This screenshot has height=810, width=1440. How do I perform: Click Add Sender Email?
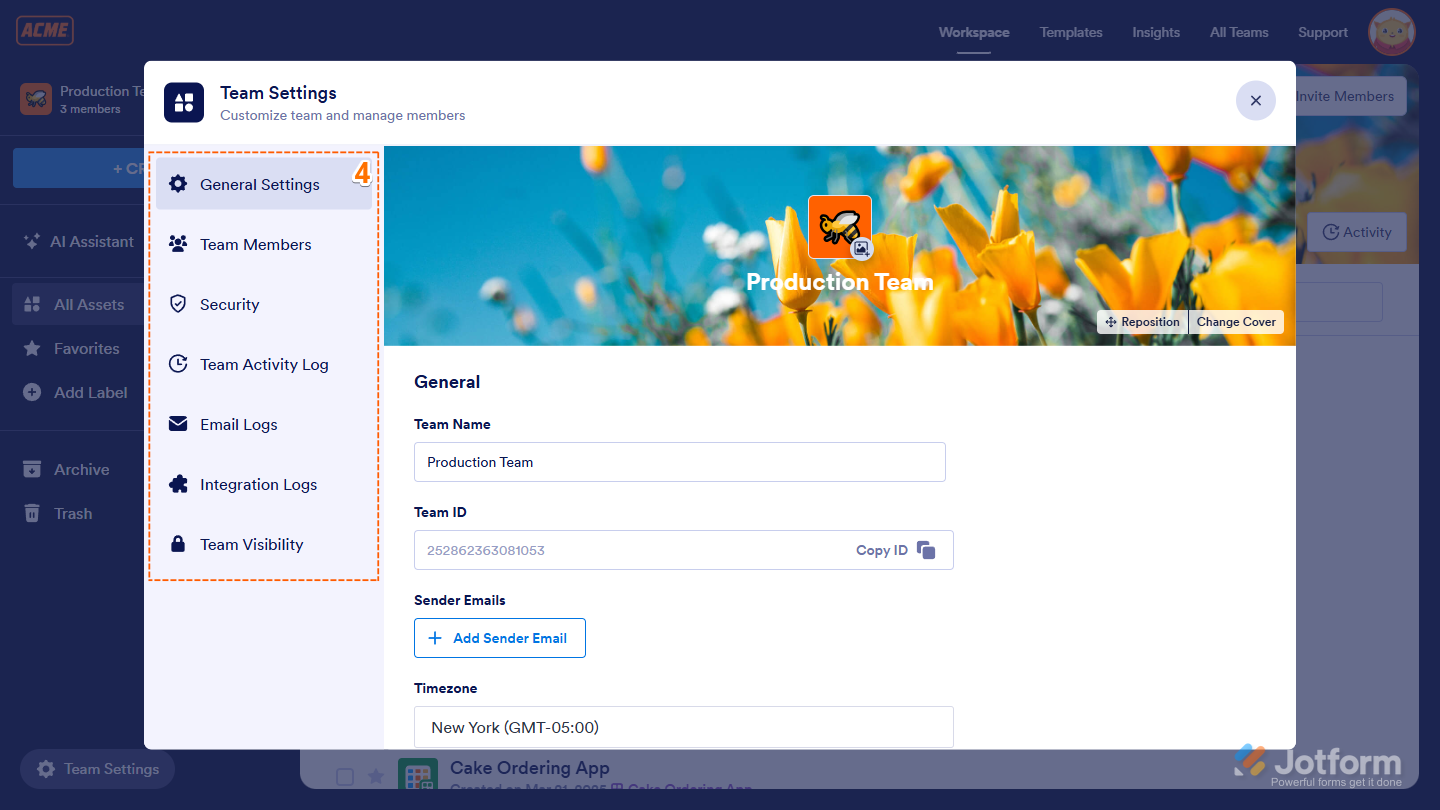tap(499, 637)
